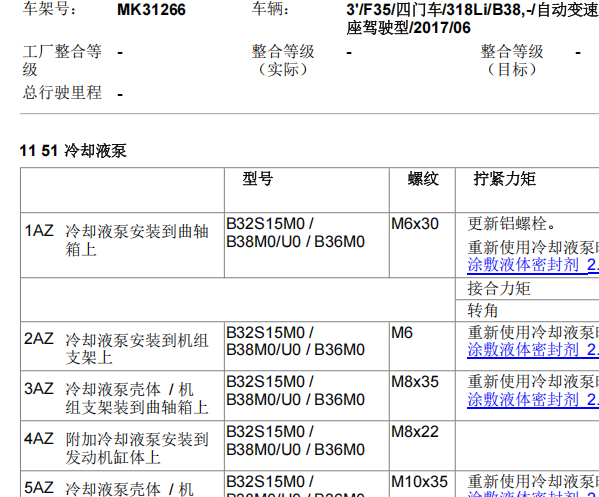Click the 总行驶里程 label

(x=62, y=92)
